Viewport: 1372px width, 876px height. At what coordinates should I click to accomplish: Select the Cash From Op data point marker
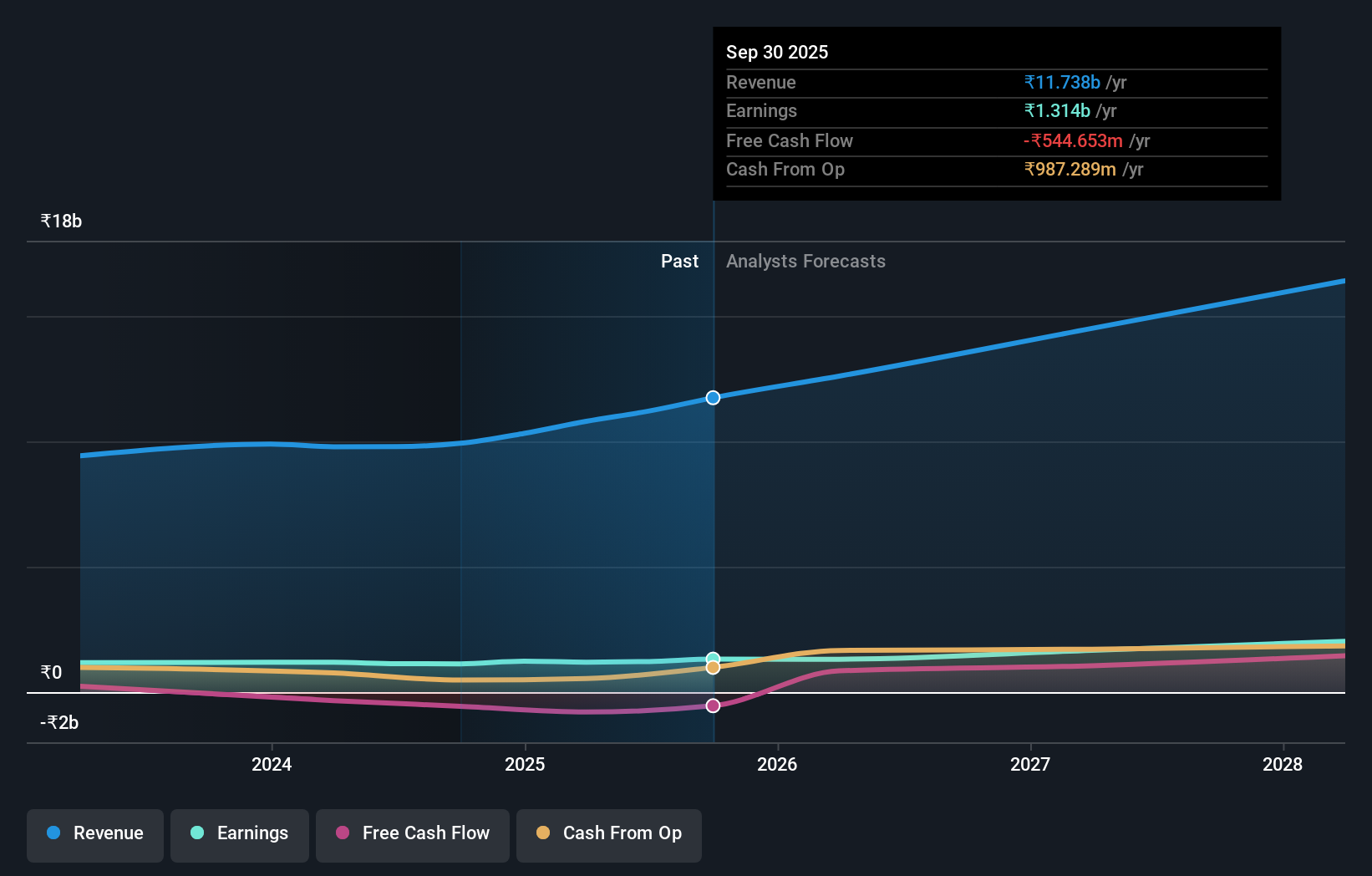click(x=713, y=667)
